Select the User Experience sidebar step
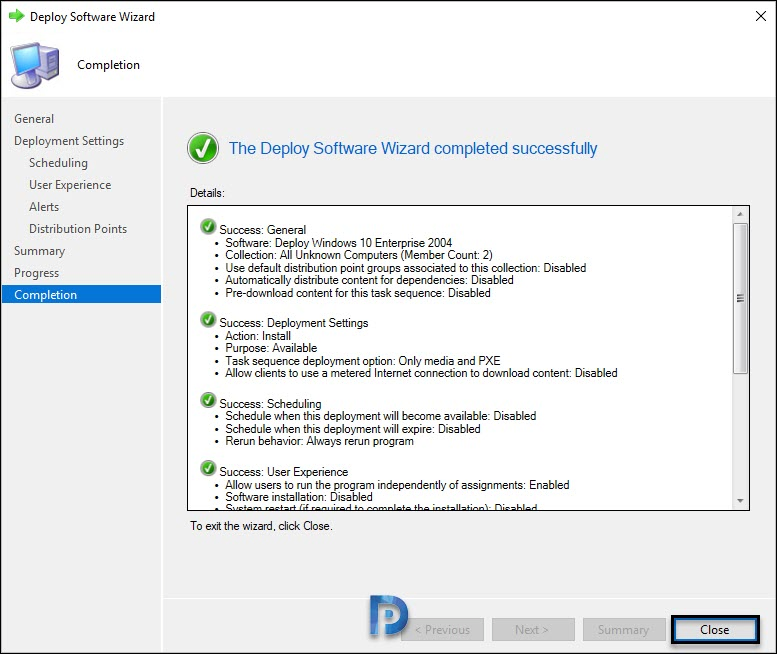Screen dimensions: 777x654 pyautogui.click(x=70, y=185)
